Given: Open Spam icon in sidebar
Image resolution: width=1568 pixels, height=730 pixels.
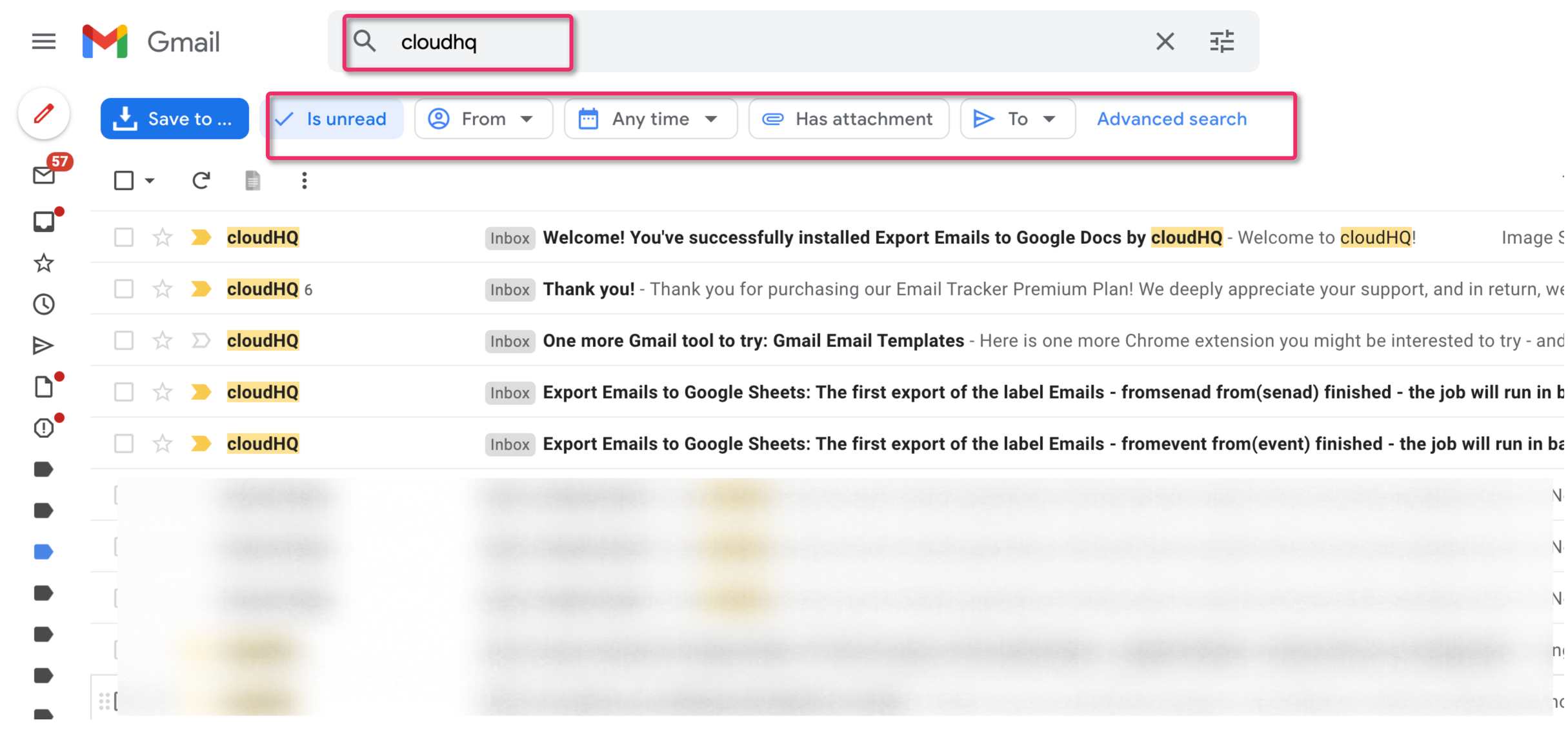Looking at the screenshot, I should pyautogui.click(x=44, y=428).
